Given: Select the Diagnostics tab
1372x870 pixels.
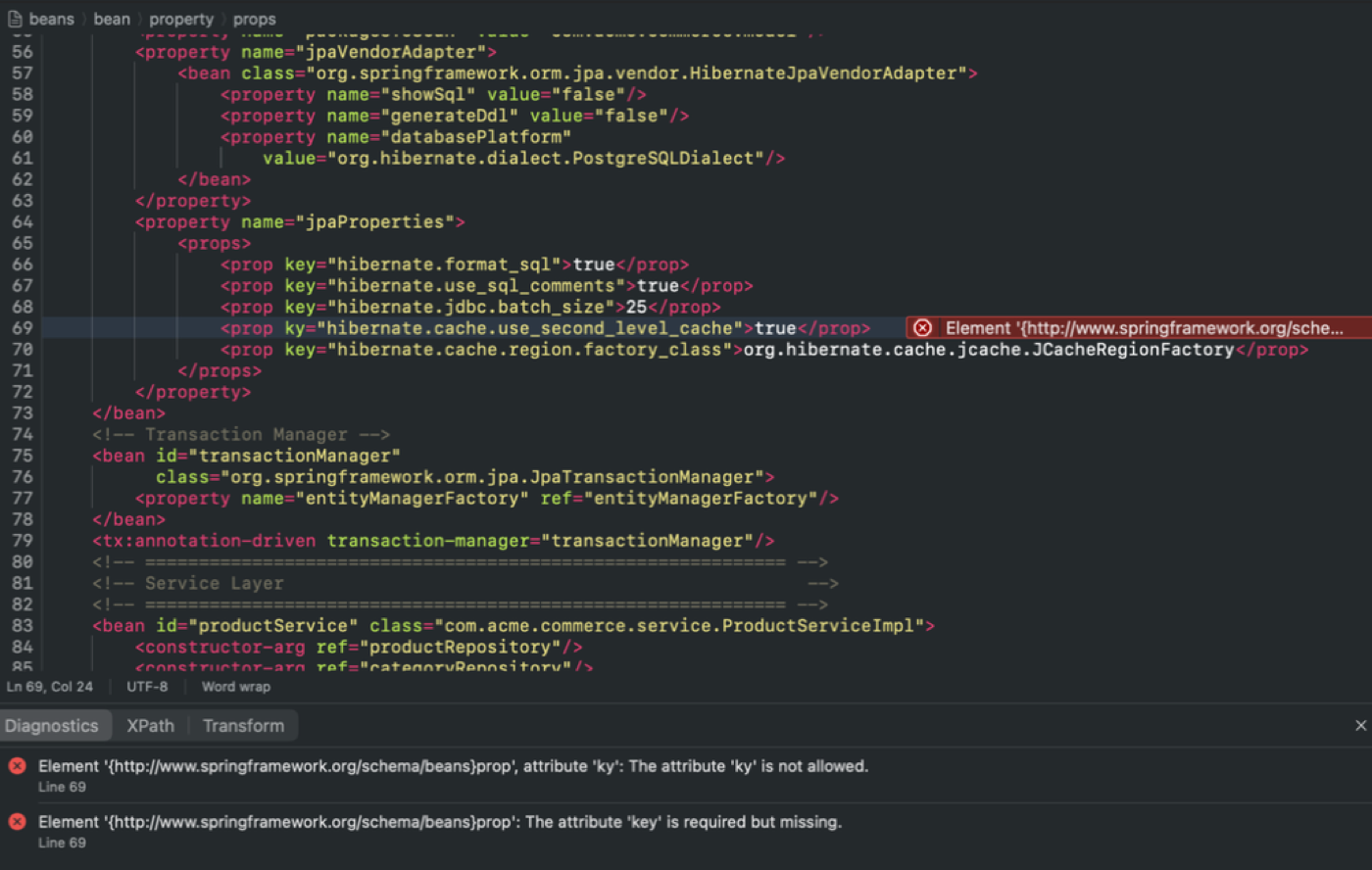Looking at the screenshot, I should (x=55, y=725).
